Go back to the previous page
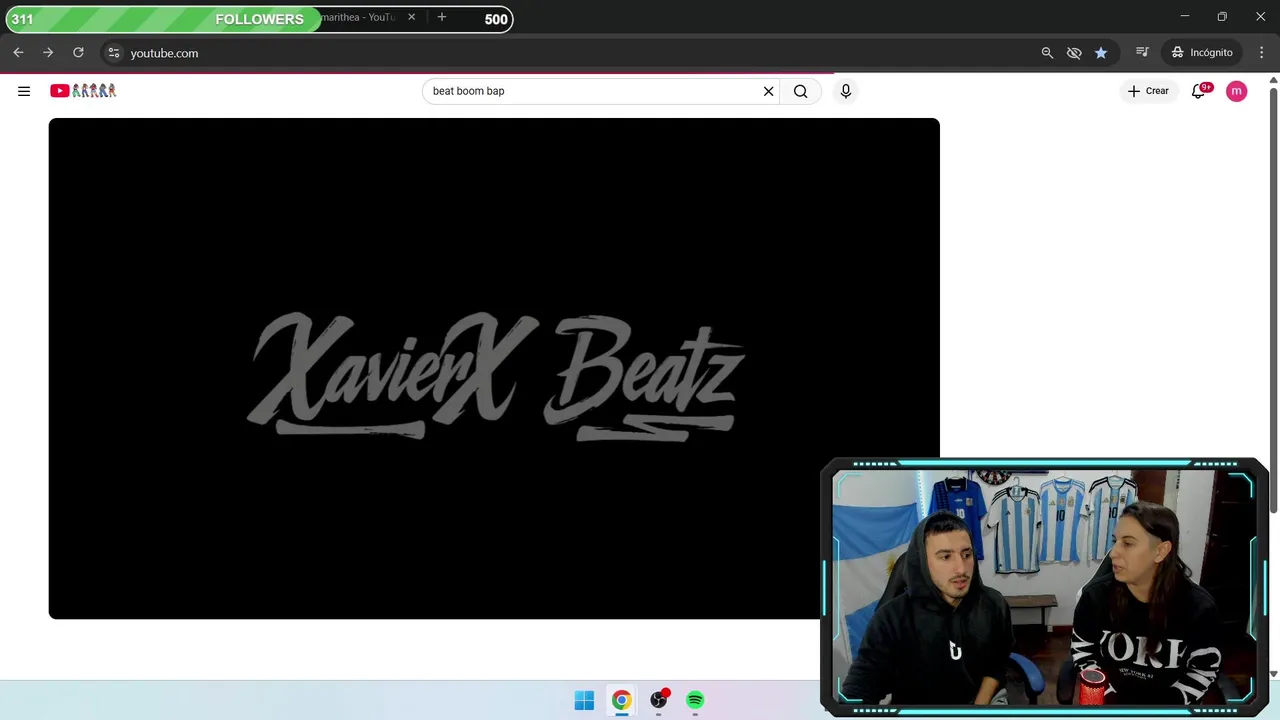1280x720 pixels. pyautogui.click(x=18, y=53)
